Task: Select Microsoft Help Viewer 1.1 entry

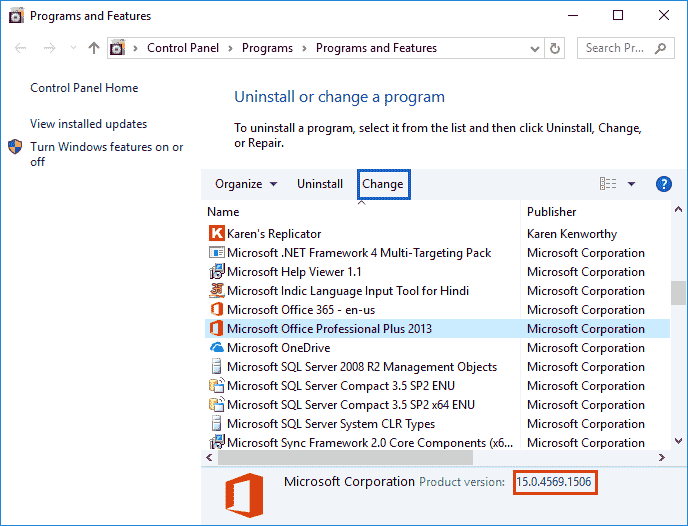Action: [294, 272]
